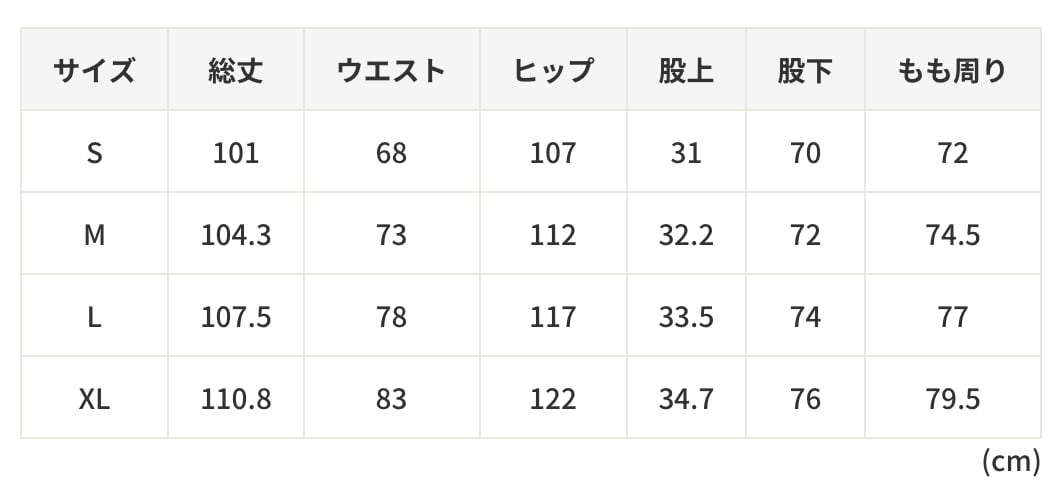This screenshot has height=490, width=1064.
Task: Select rise value 34.7 in XL row
Action: [x=686, y=399]
